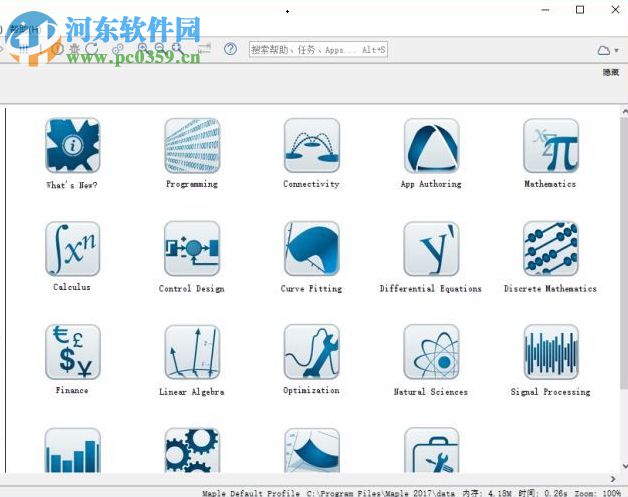This screenshot has height=497, width=628.
Task: Open the Finance currency symbols icon
Action: (72, 352)
